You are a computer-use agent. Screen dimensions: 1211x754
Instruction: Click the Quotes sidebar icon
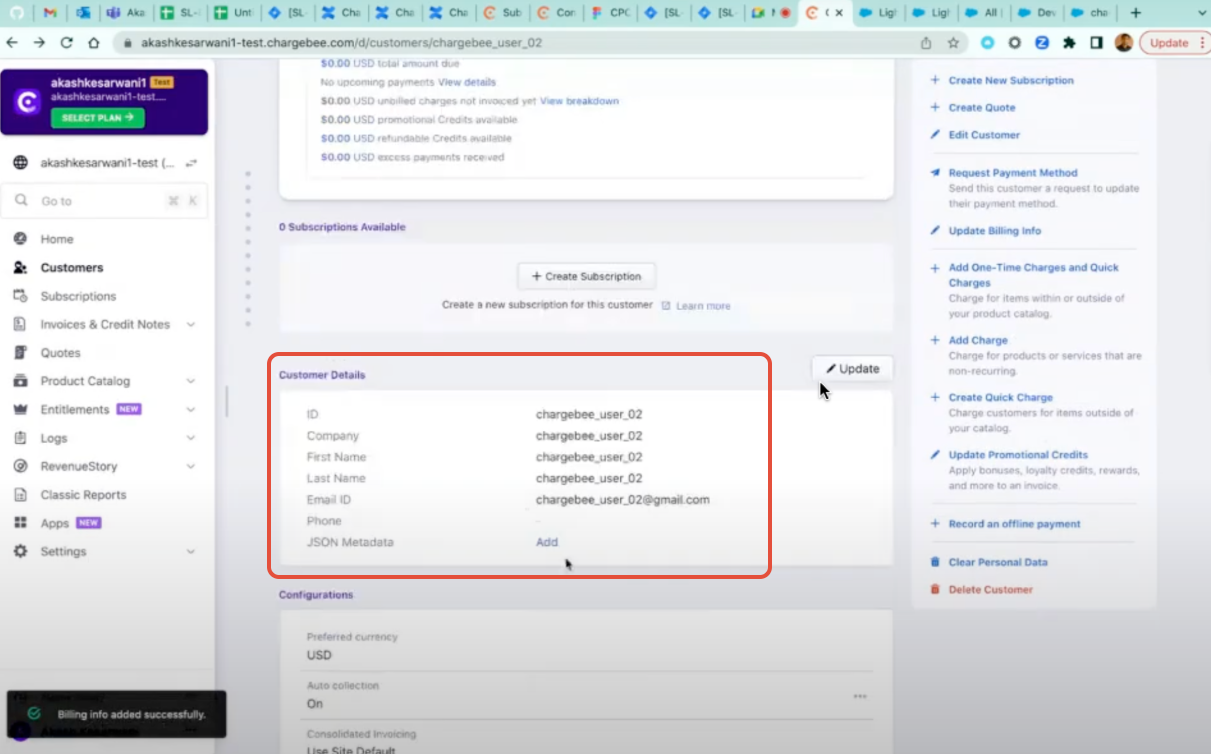pos(20,352)
